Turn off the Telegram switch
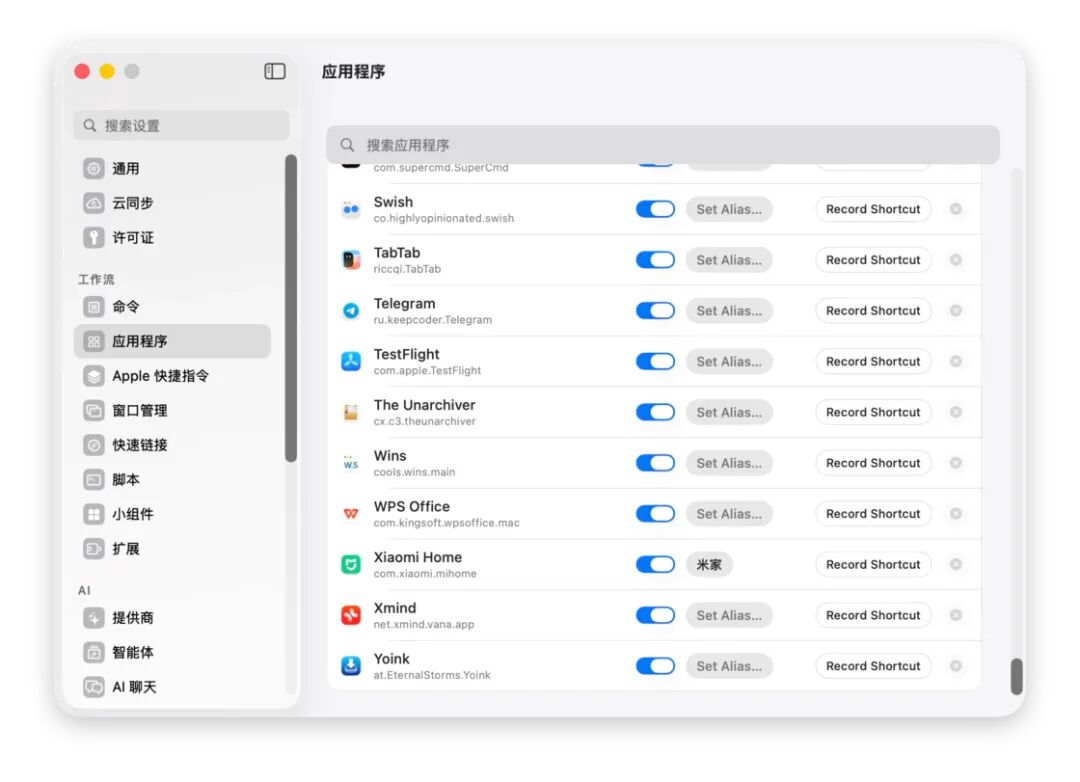 pos(655,311)
